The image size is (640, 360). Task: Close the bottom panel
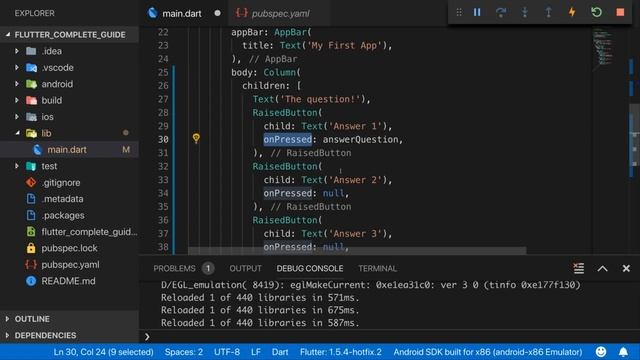pos(626,268)
